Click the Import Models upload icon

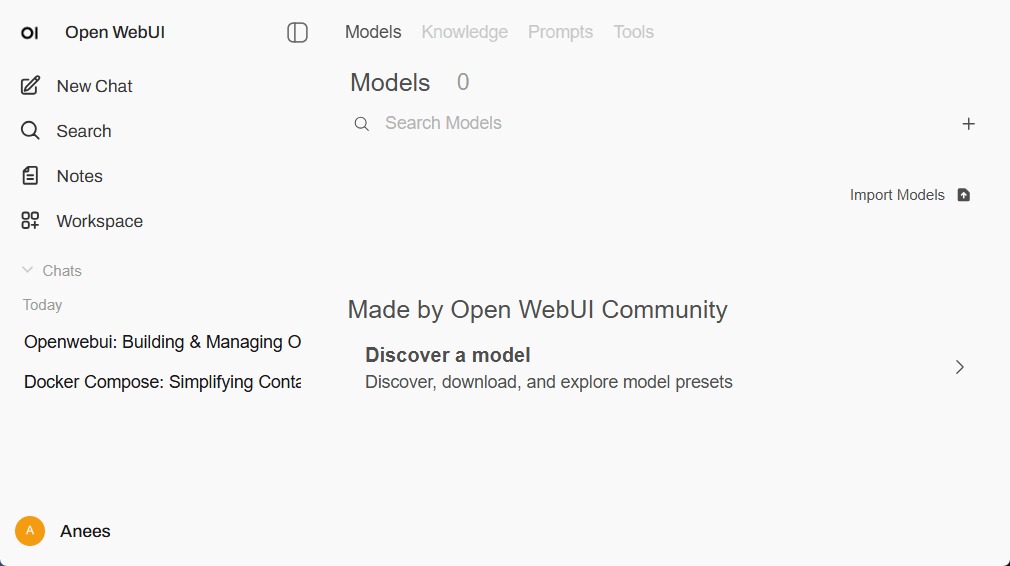(964, 195)
